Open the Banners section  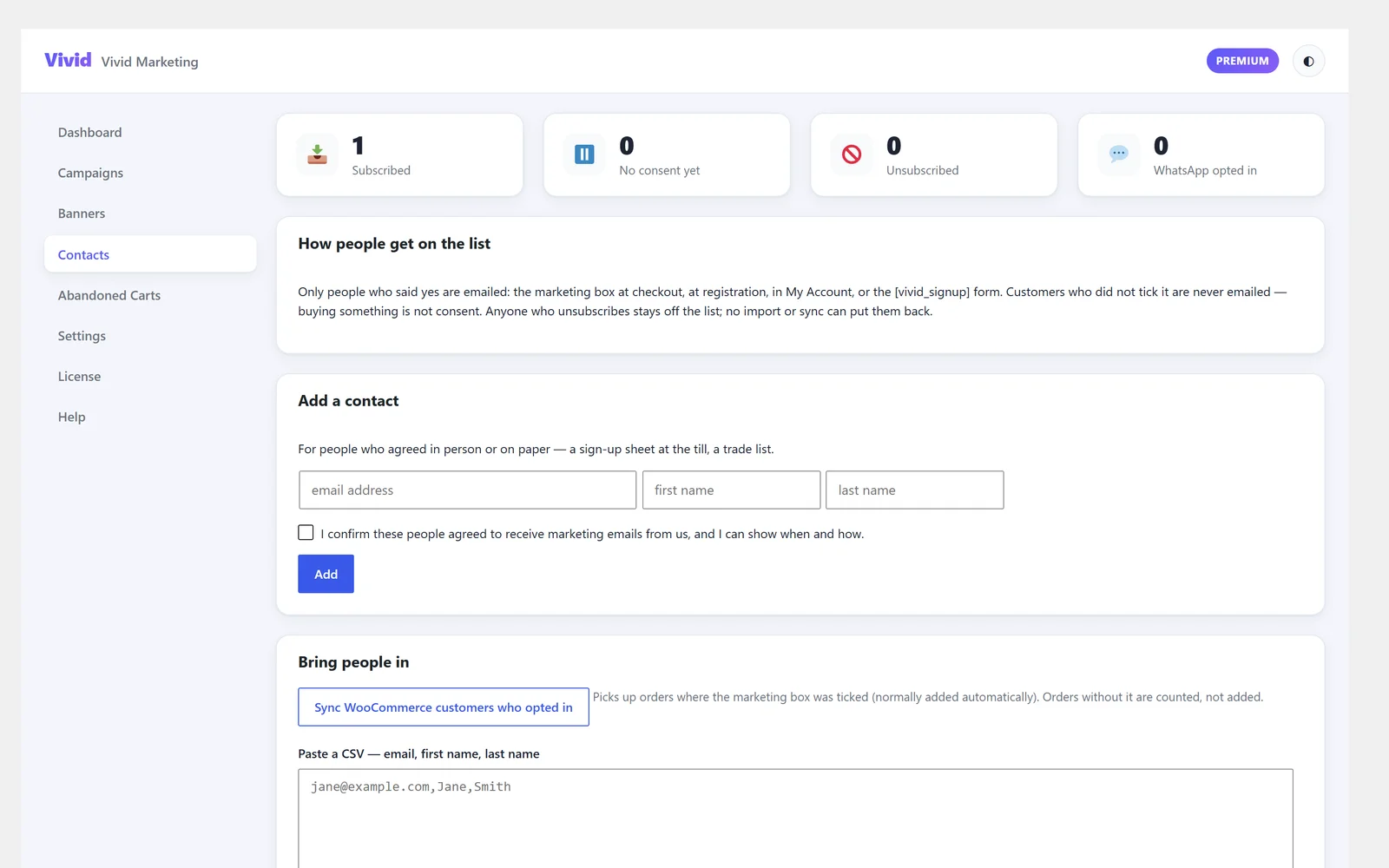pos(150,214)
